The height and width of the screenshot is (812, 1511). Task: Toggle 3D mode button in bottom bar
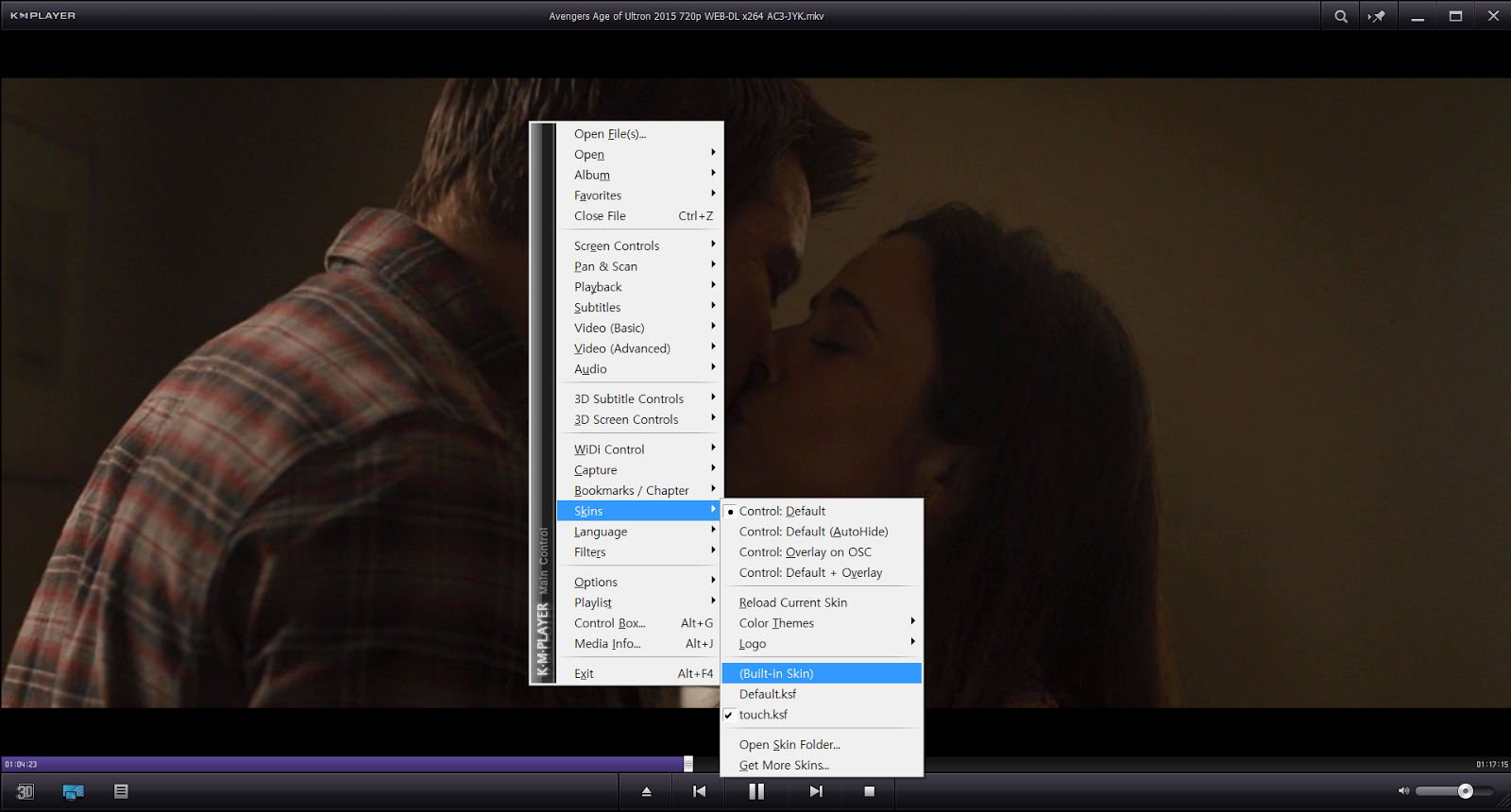coord(25,791)
